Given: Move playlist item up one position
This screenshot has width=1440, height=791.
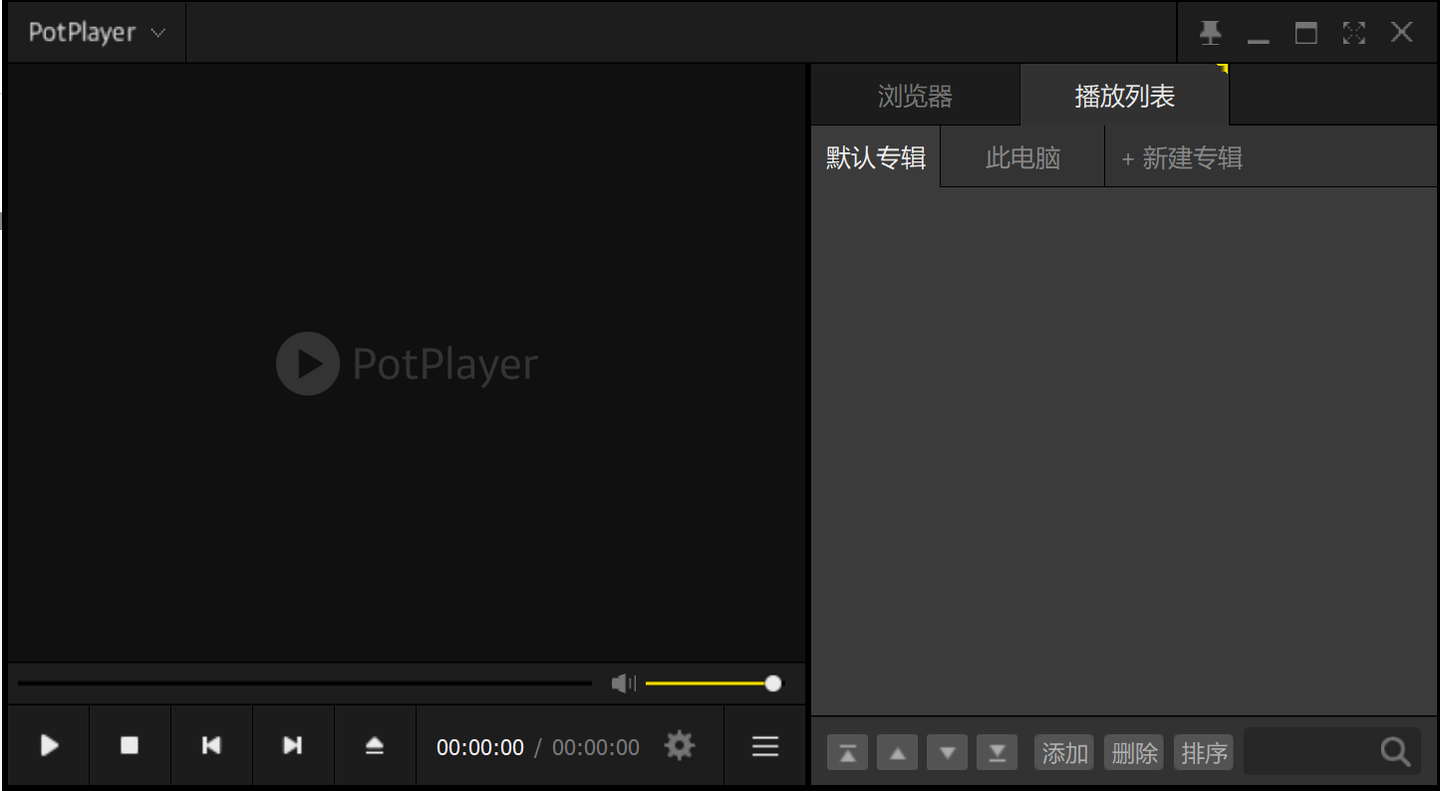Looking at the screenshot, I should [x=897, y=752].
